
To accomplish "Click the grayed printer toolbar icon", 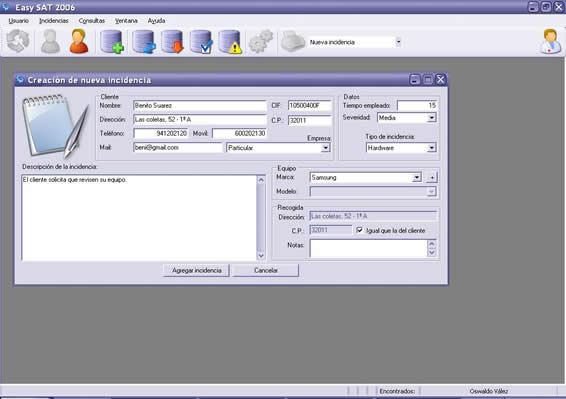I will 293,42.
